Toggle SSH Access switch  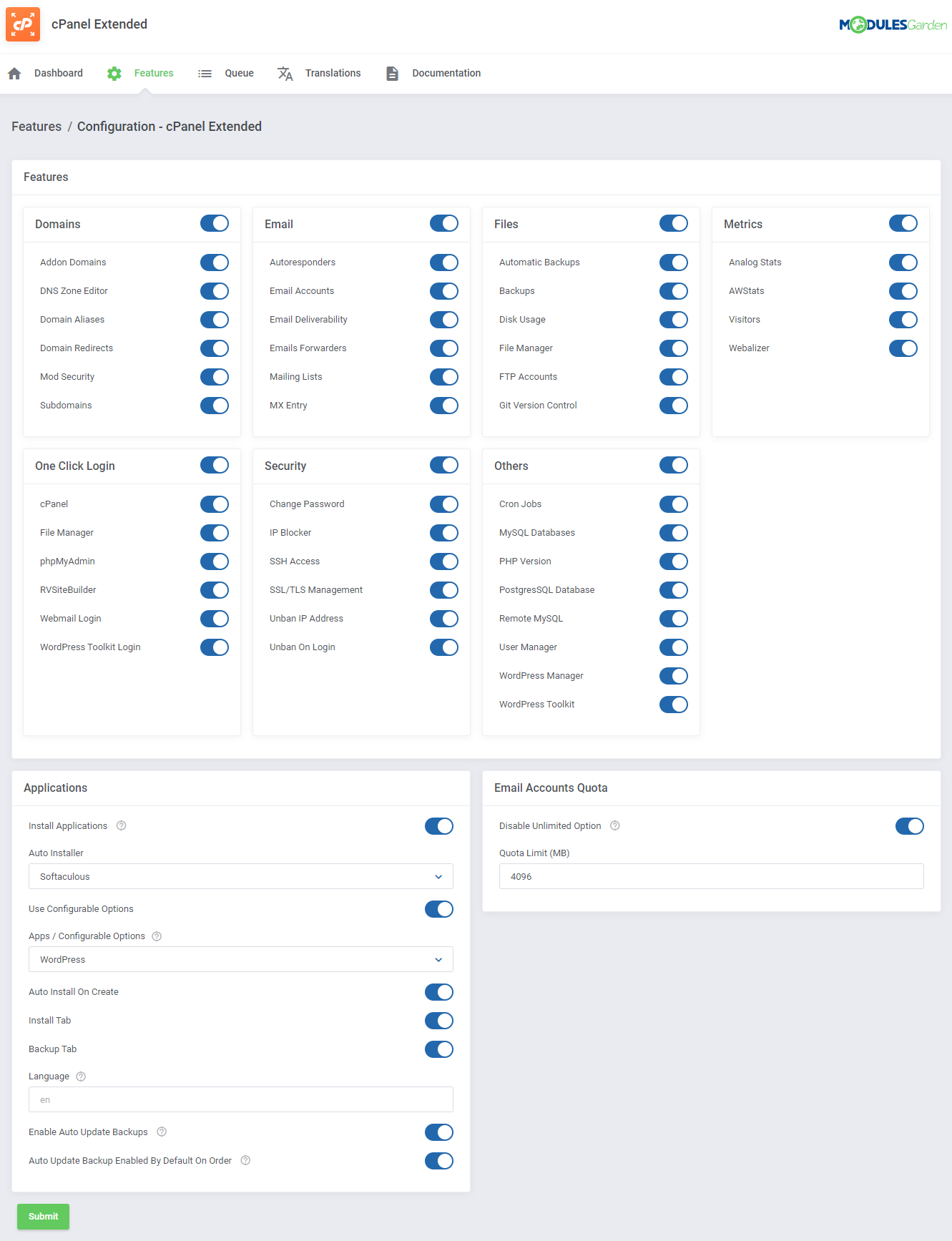[x=444, y=561]
